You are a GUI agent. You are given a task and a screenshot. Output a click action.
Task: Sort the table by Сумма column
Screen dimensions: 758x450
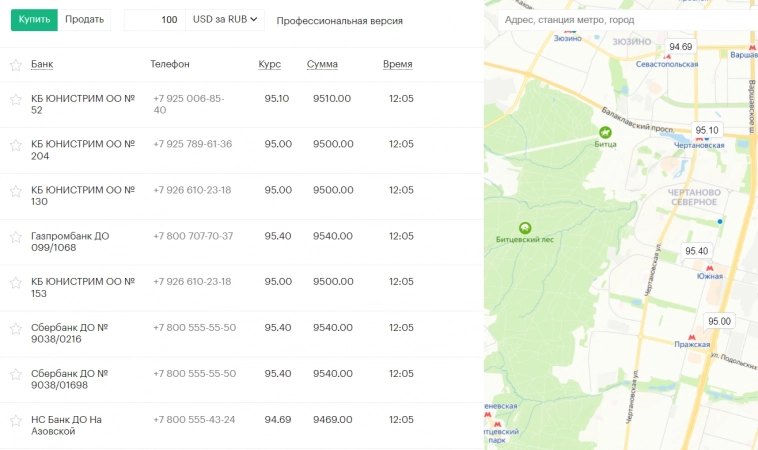[322, 65]
